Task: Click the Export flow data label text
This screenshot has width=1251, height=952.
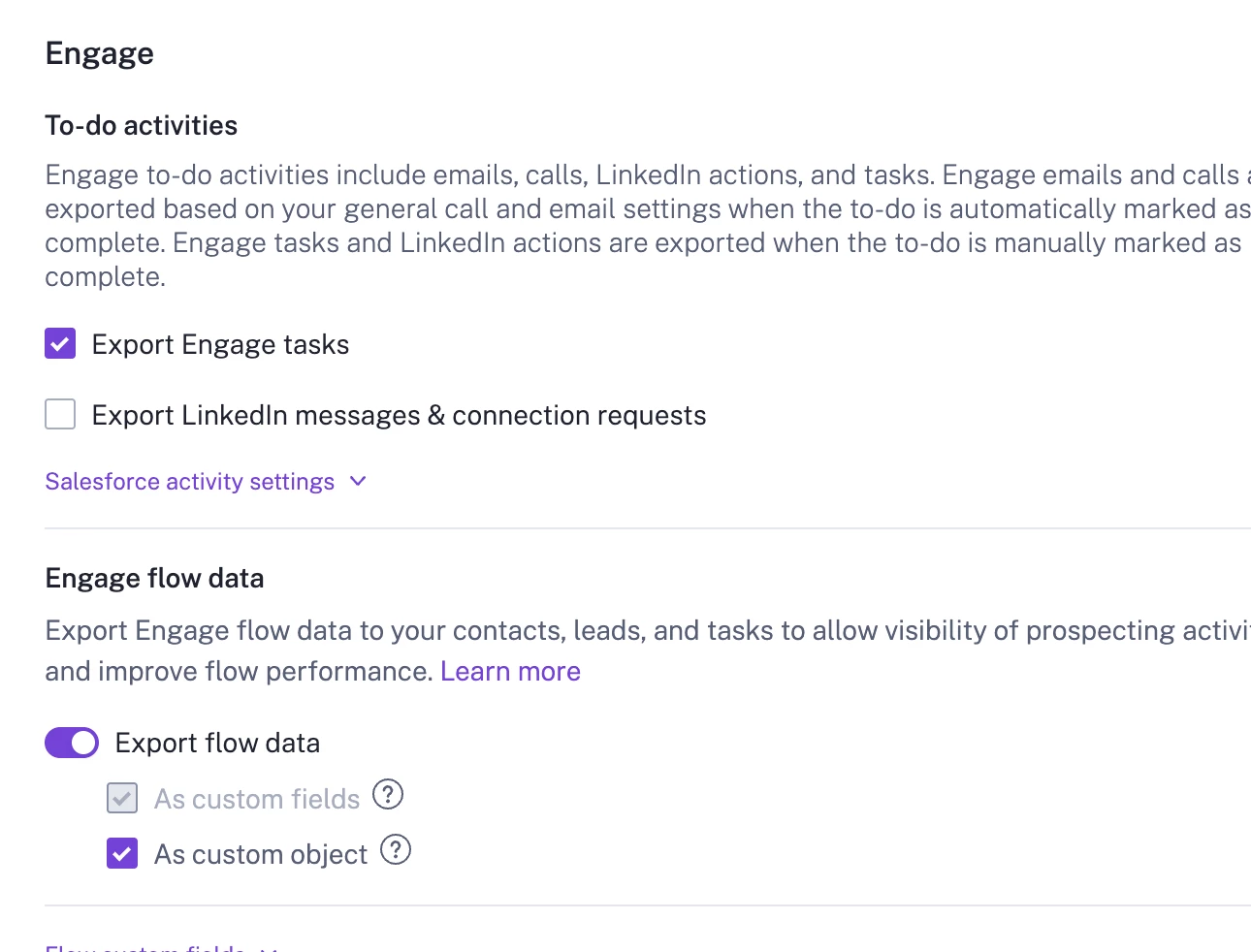Action: 217,743
